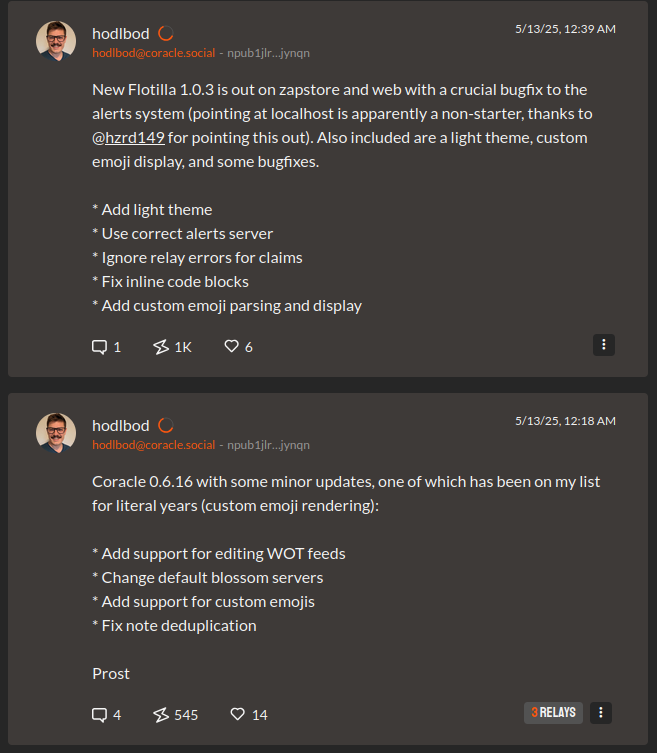Click hodlbod avatar on Flotilla post

(56, 41)
